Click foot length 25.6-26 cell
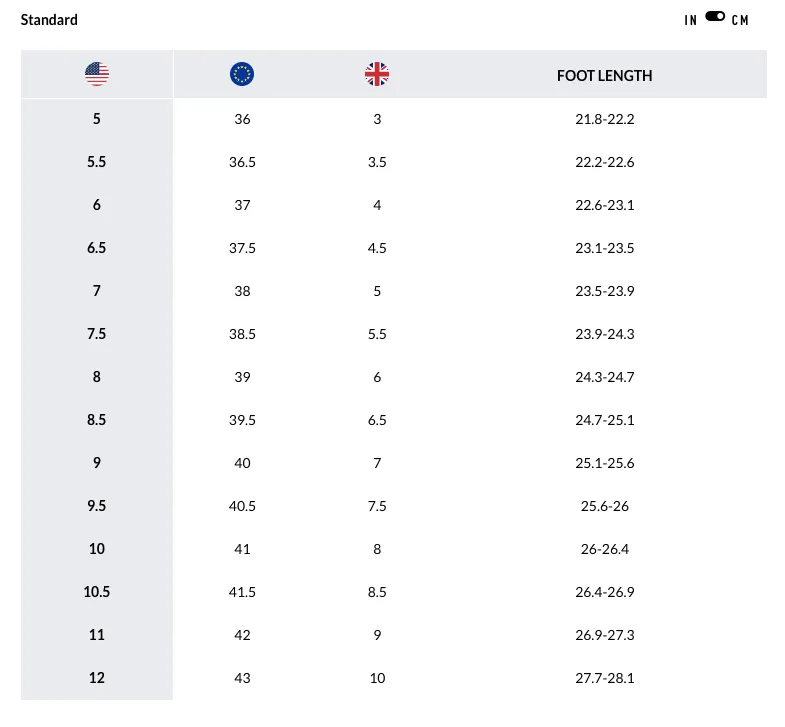 pos(605,506)
